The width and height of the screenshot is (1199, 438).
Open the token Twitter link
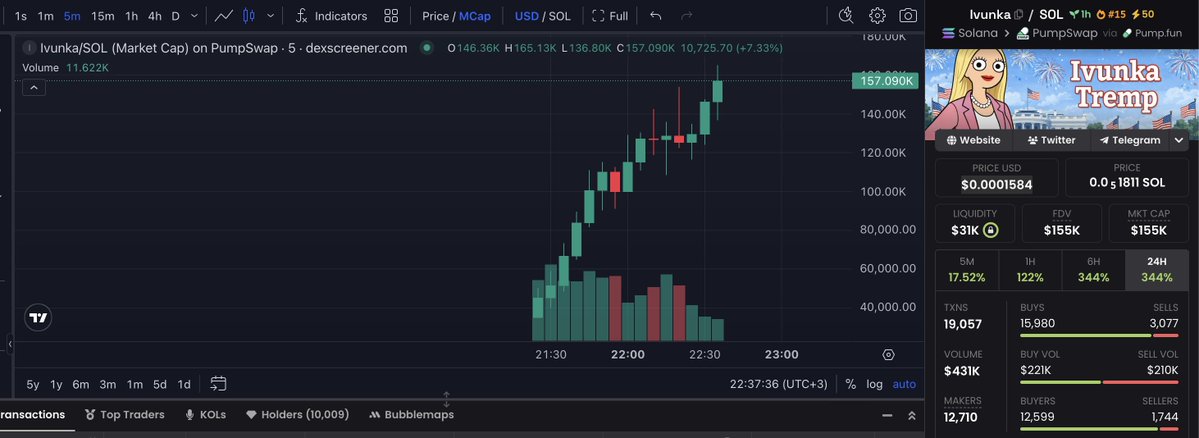1051,140
